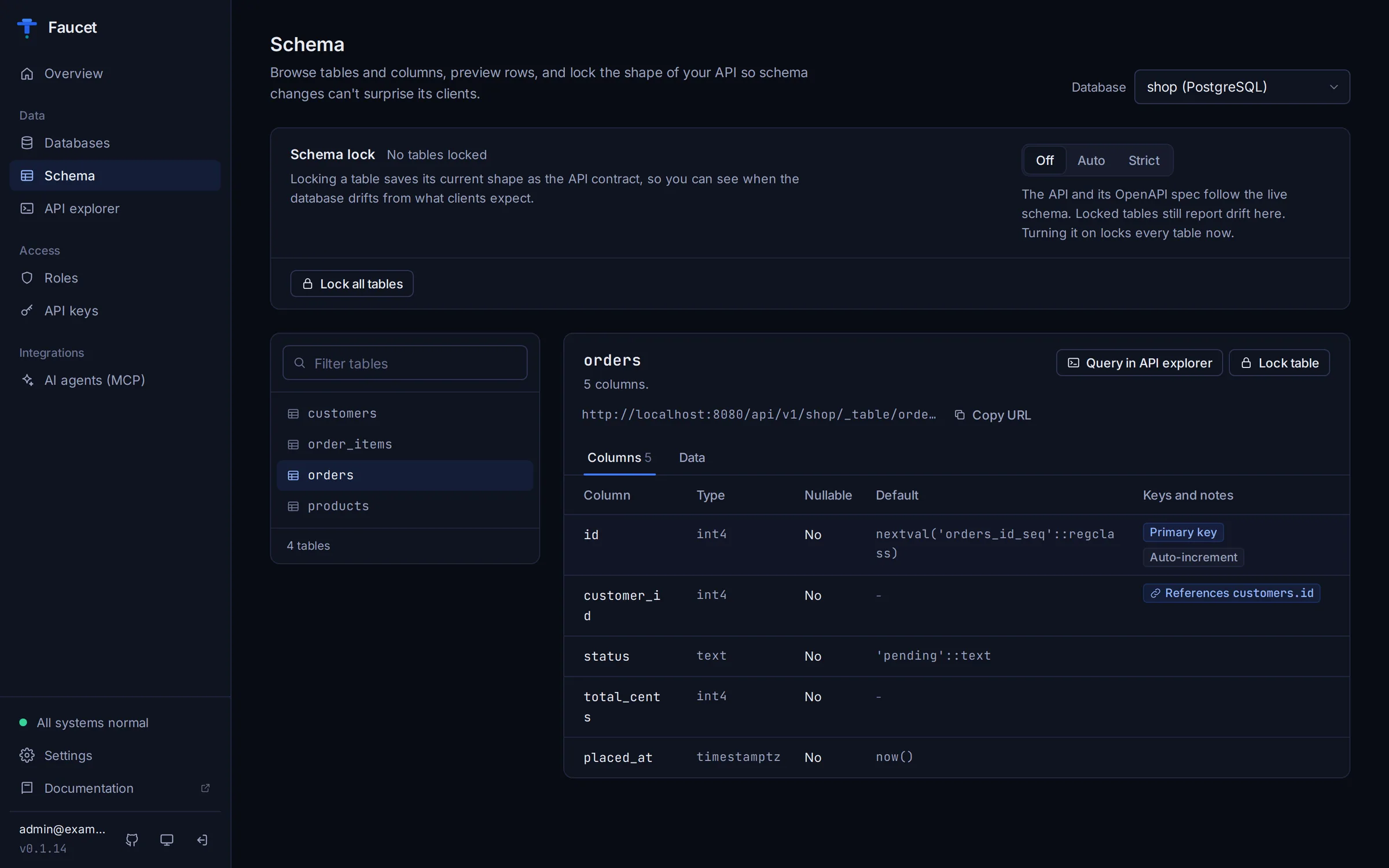Click the Faucet logo icon
Screen dimensions: 1389x868
click(27, 27)
